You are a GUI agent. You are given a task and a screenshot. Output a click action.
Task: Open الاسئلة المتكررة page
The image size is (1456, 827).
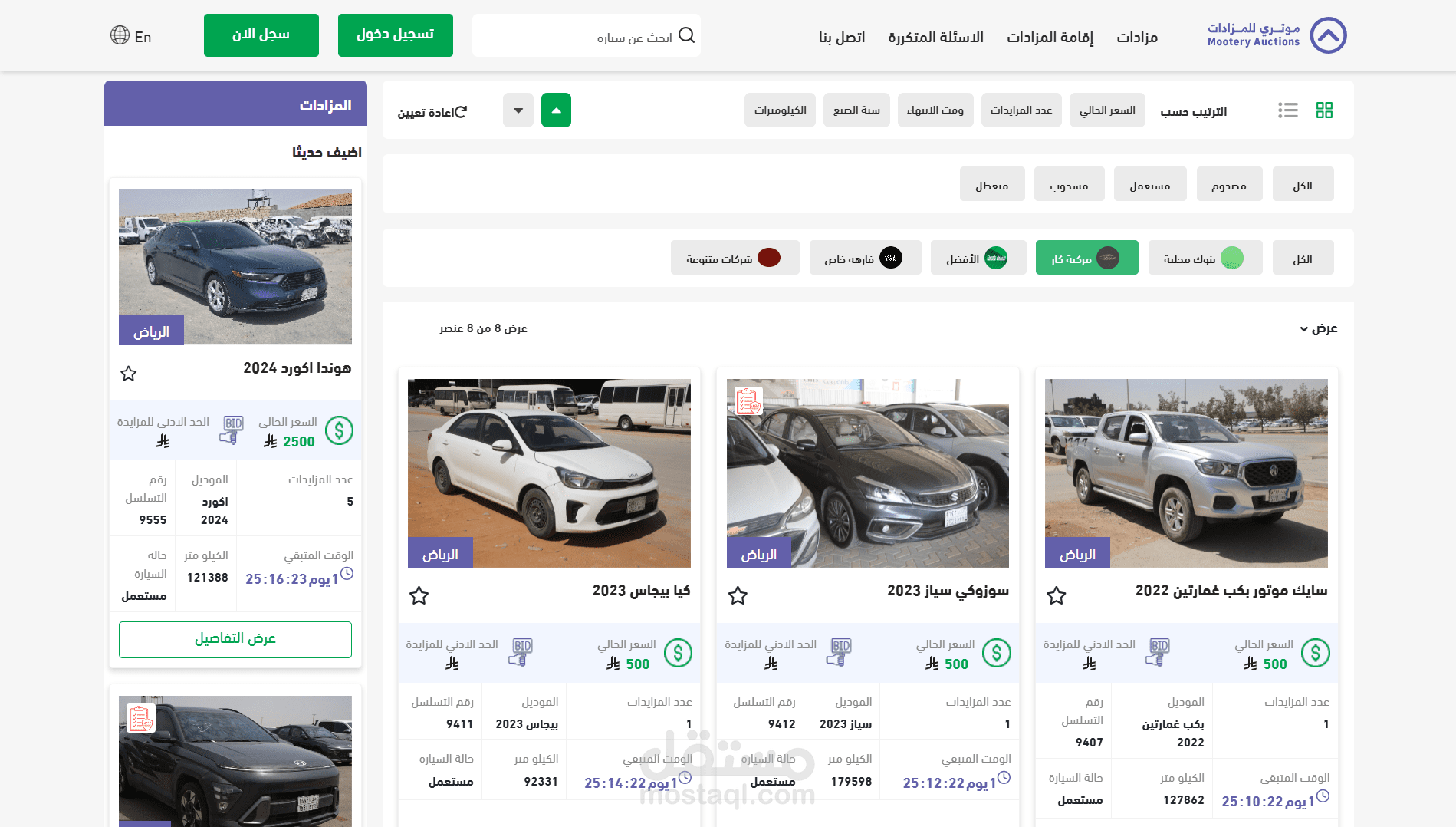pyautogui.click(x=935, y=37)
